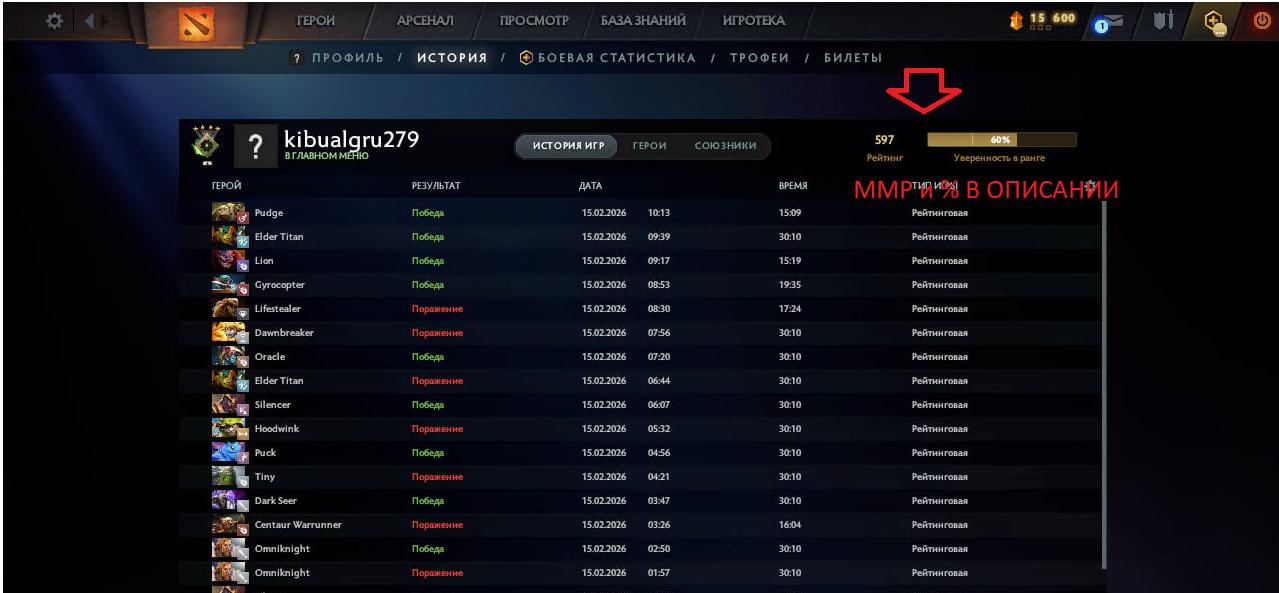Open settings with the gear icon
1279x593 pixels.
click(54, 20)
